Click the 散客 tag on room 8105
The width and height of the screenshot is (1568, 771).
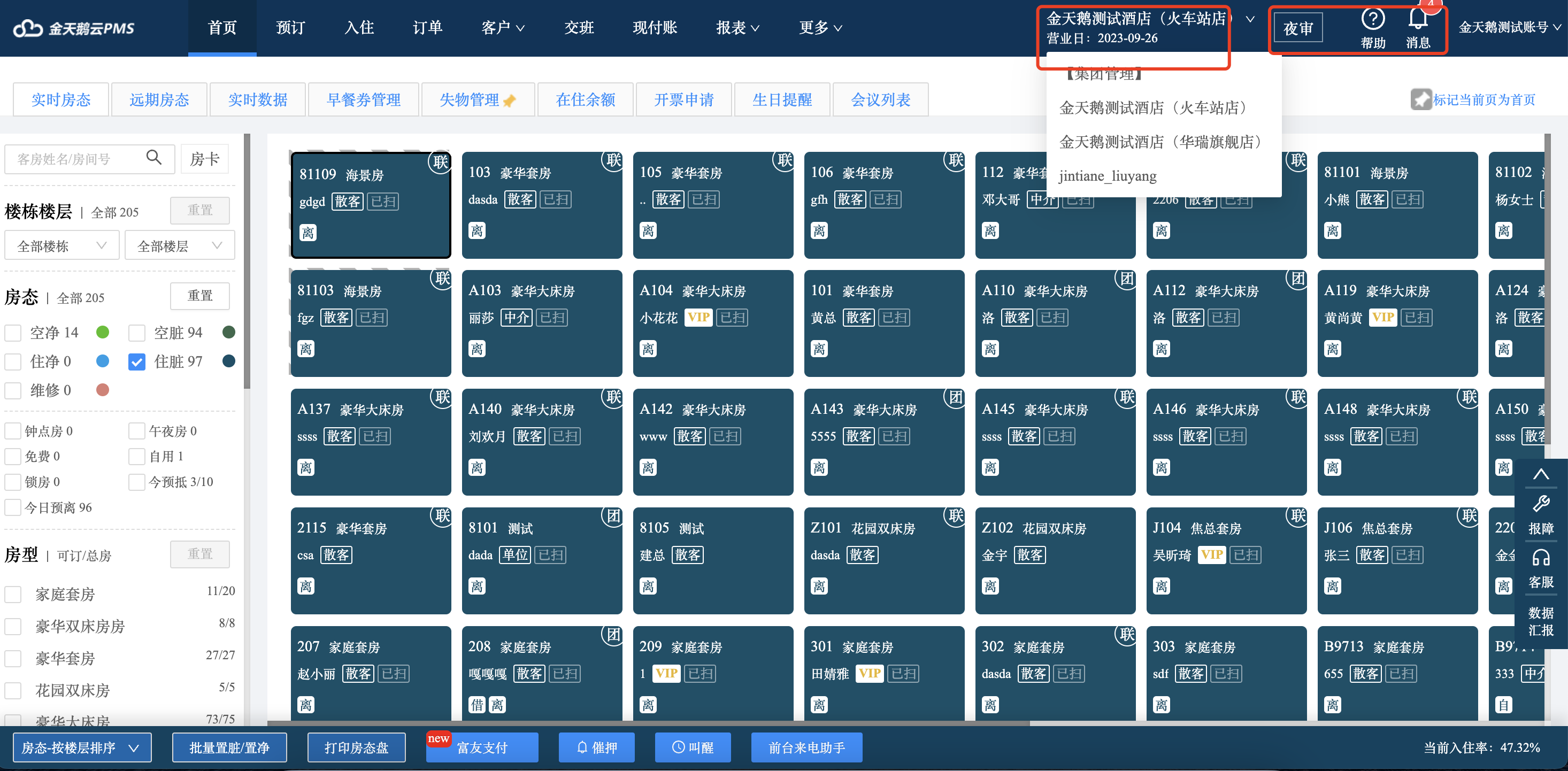[x=687, y=554]
